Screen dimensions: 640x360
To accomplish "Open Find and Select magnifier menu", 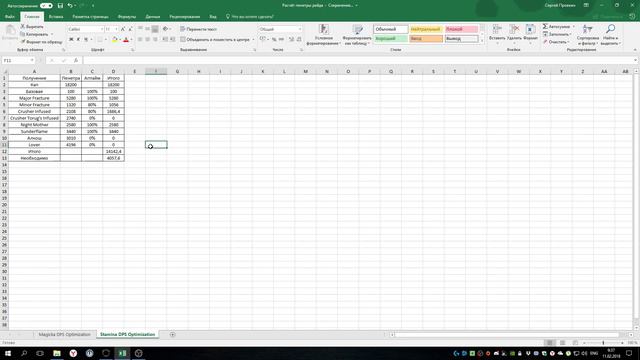I will 611,35.
